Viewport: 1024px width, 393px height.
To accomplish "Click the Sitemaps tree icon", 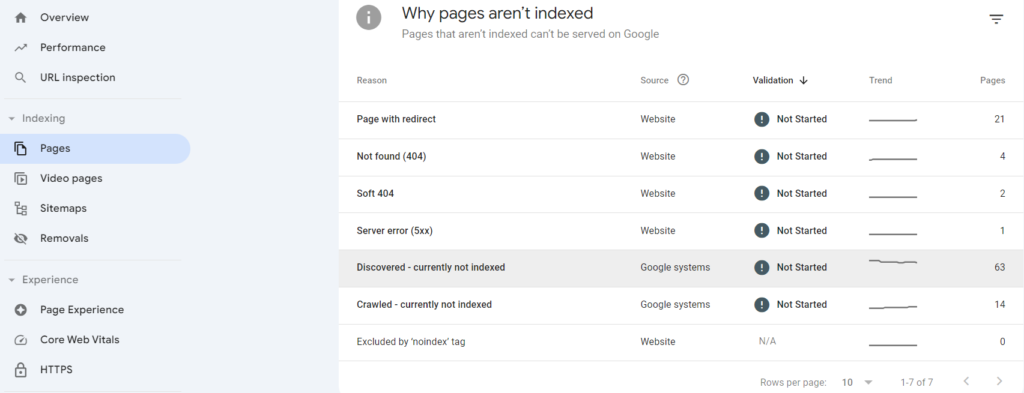I will 20,209.
